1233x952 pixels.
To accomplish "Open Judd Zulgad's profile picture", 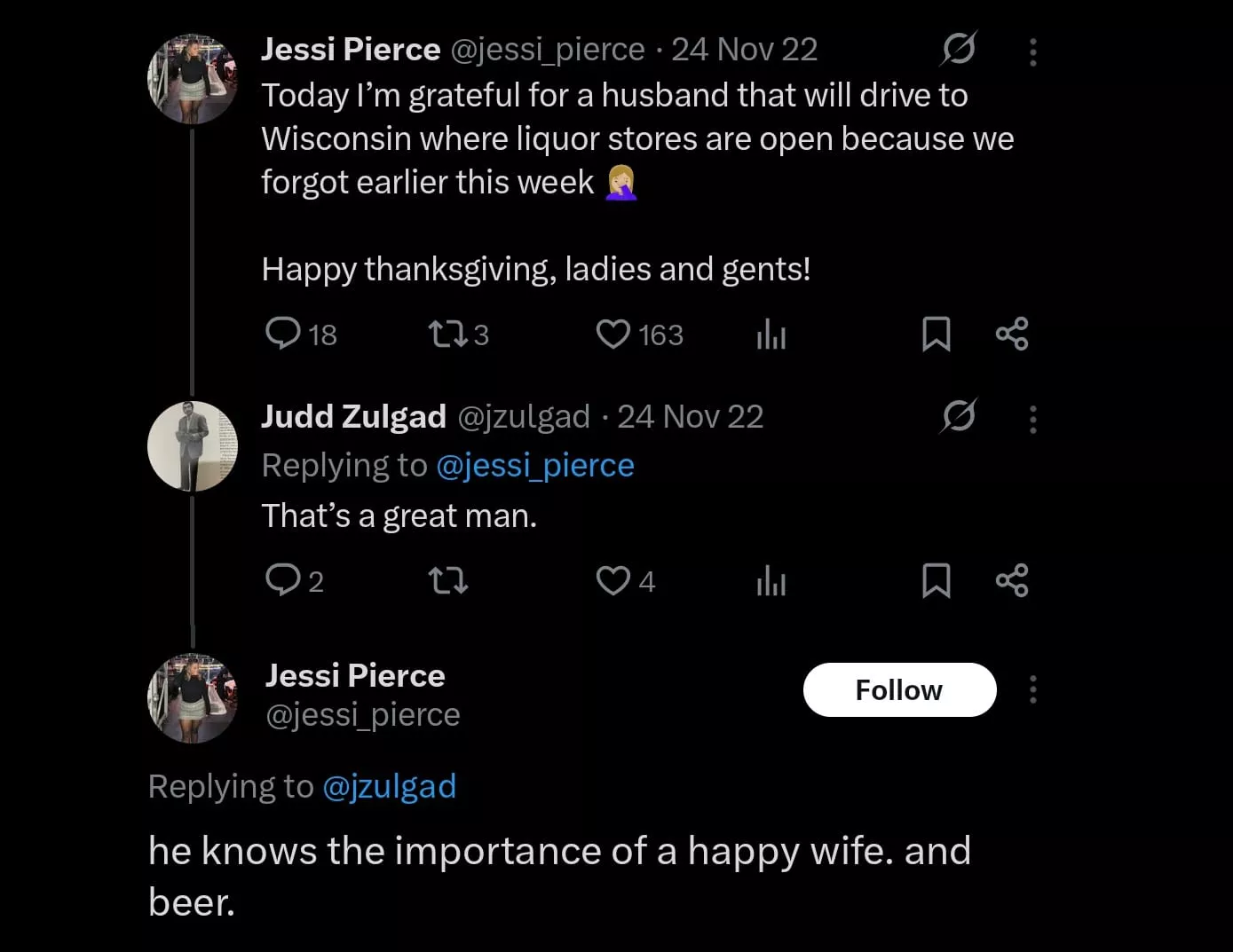I will click(x=193, y=446).
